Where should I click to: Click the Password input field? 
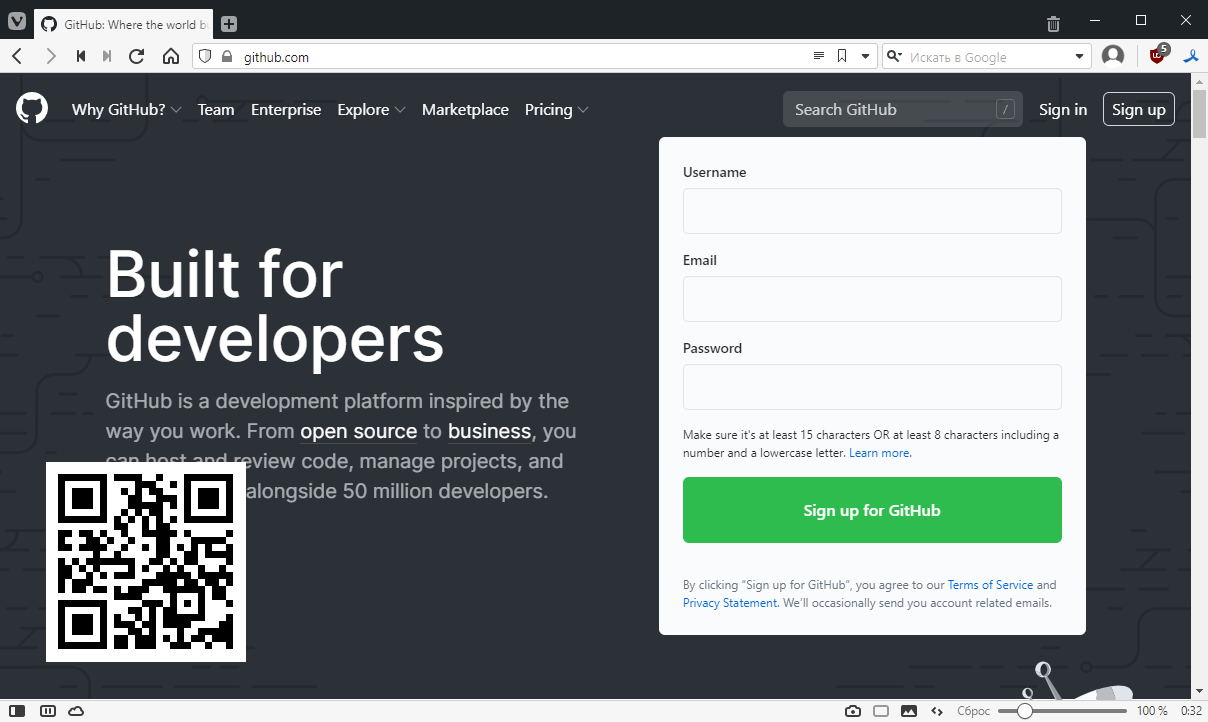[872, 387]
